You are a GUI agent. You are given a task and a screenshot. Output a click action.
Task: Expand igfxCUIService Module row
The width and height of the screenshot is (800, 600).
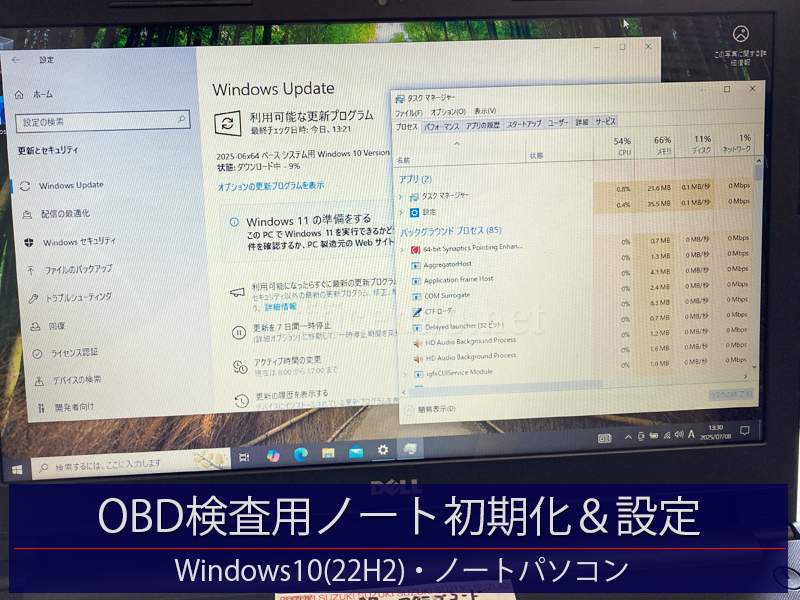click(405, 374)
